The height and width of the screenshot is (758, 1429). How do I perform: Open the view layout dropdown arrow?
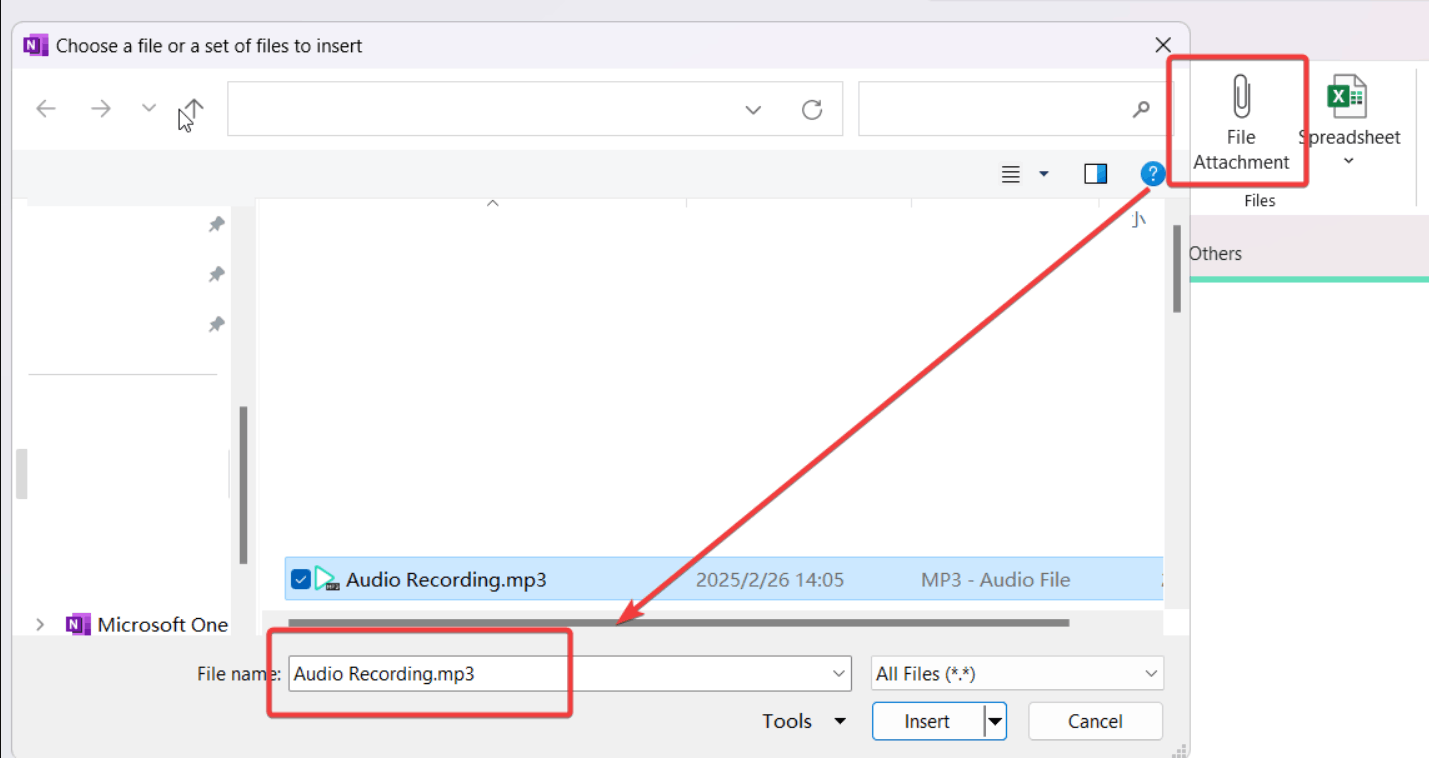(1043, 173)
